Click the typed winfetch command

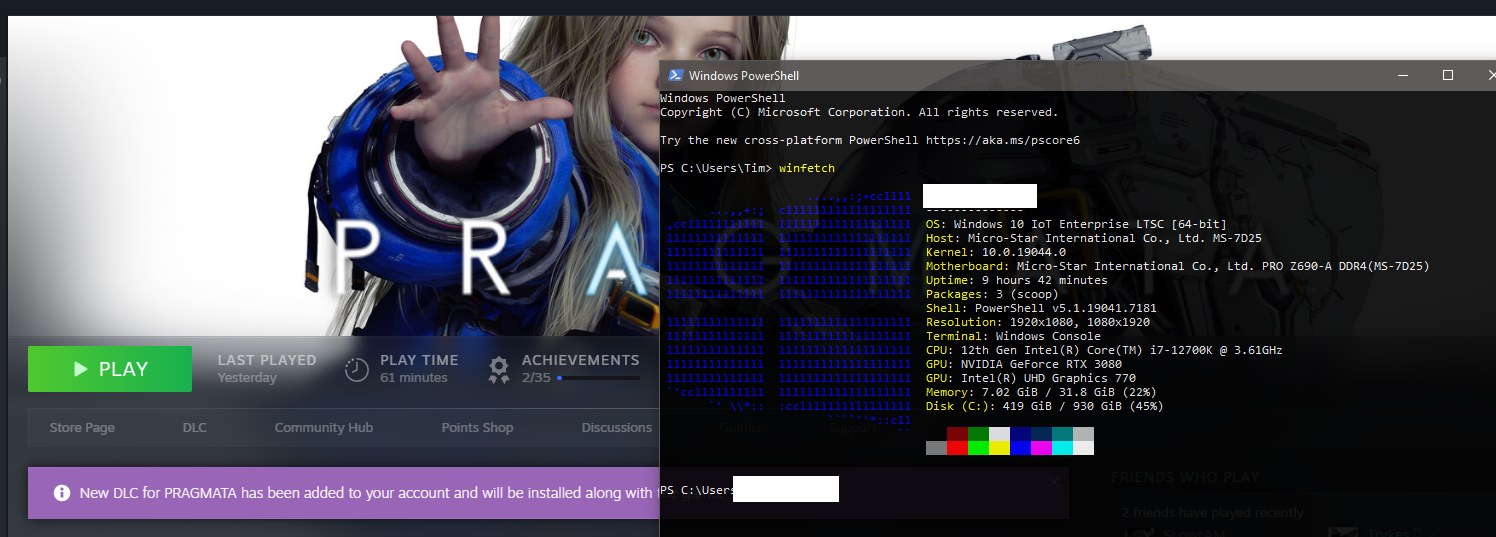807,168
